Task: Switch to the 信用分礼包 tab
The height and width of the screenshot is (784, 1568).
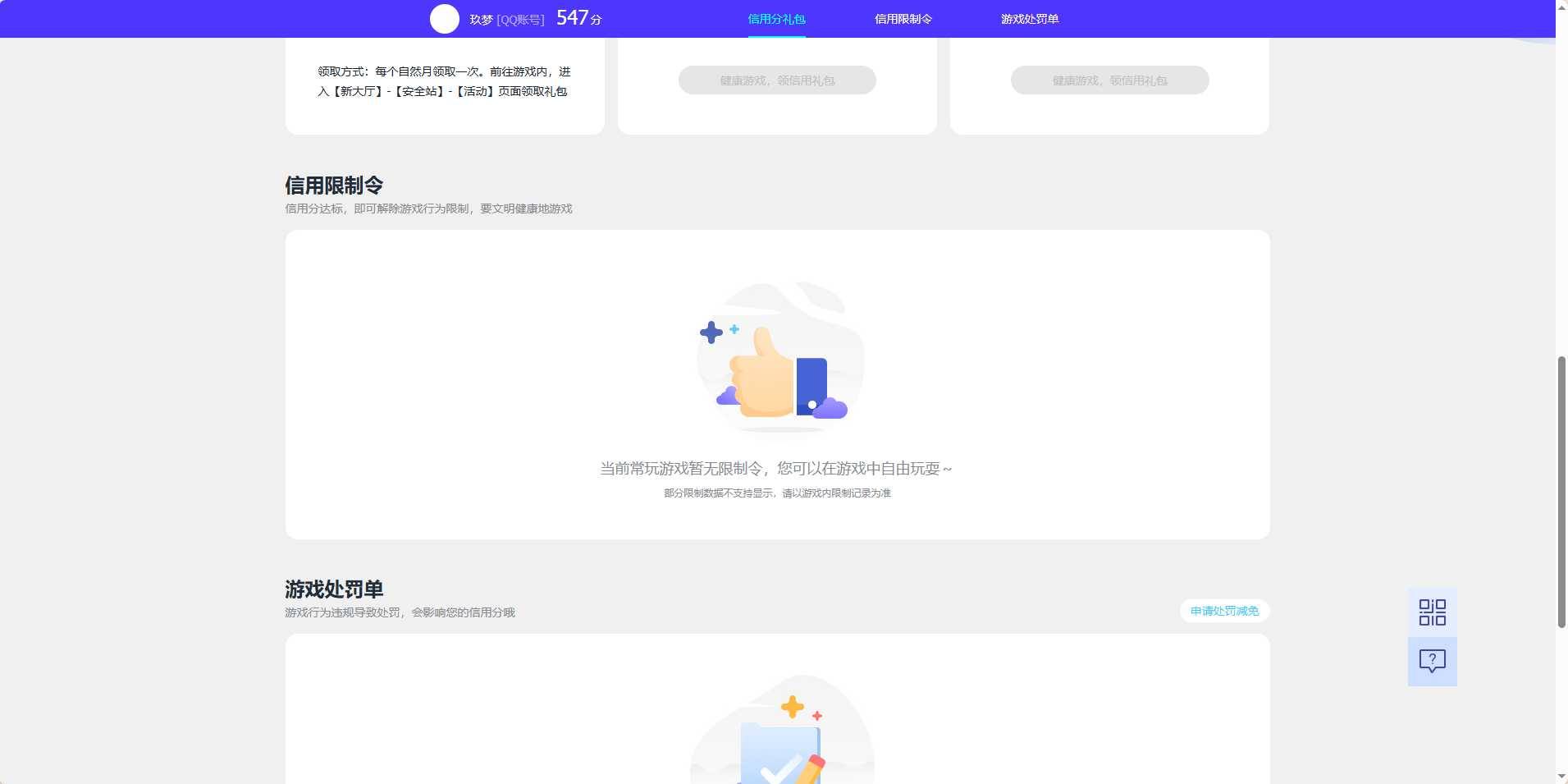Action: [776, 19]
